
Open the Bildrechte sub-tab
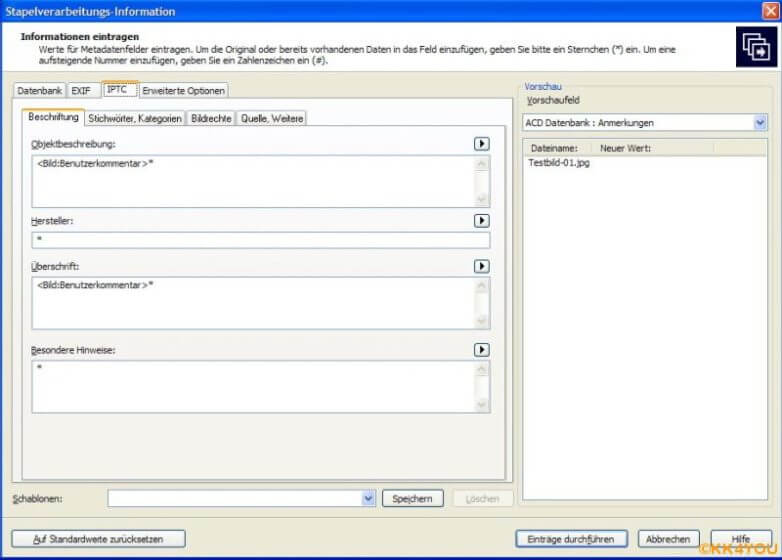point(211,119)
